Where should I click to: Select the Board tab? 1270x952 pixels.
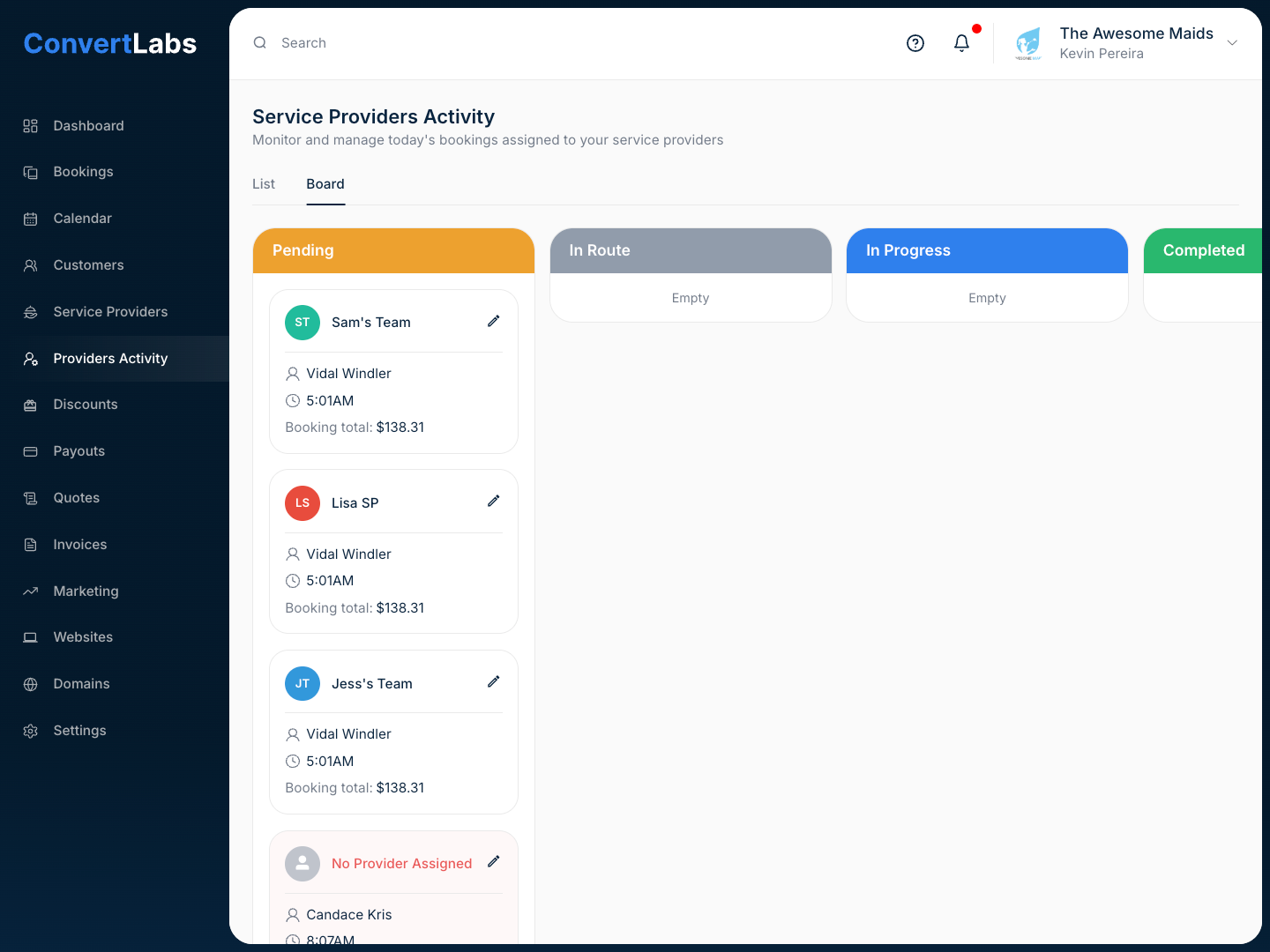[325, 184]
